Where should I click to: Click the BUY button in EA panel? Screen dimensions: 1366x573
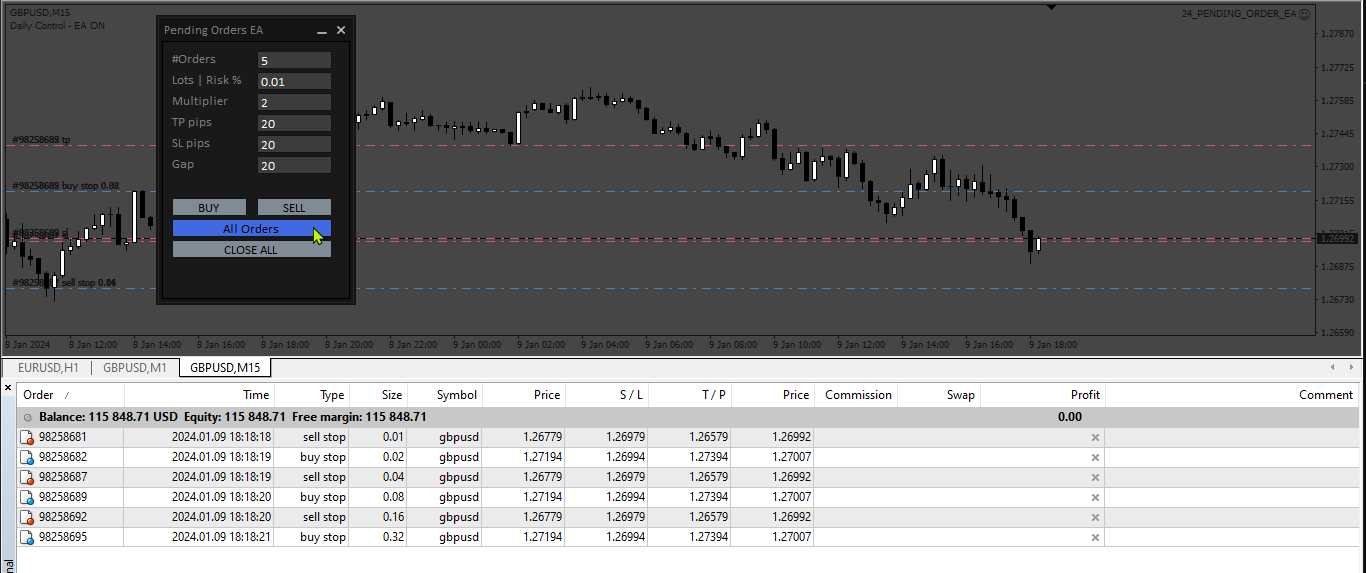coord(209,208)
